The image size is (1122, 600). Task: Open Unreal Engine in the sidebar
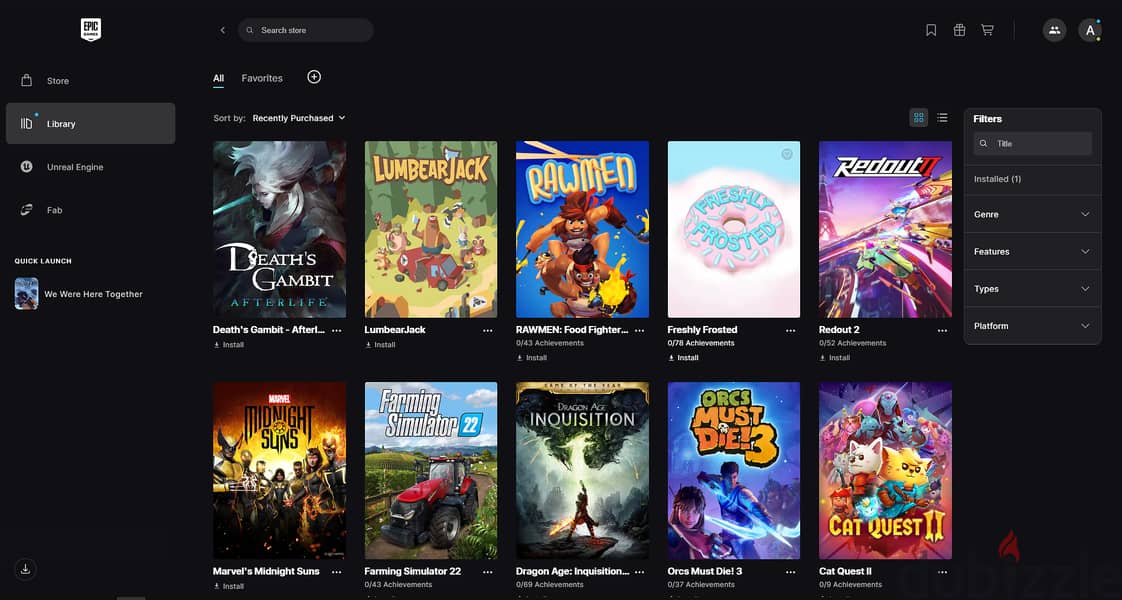click(x=90, y=167)
